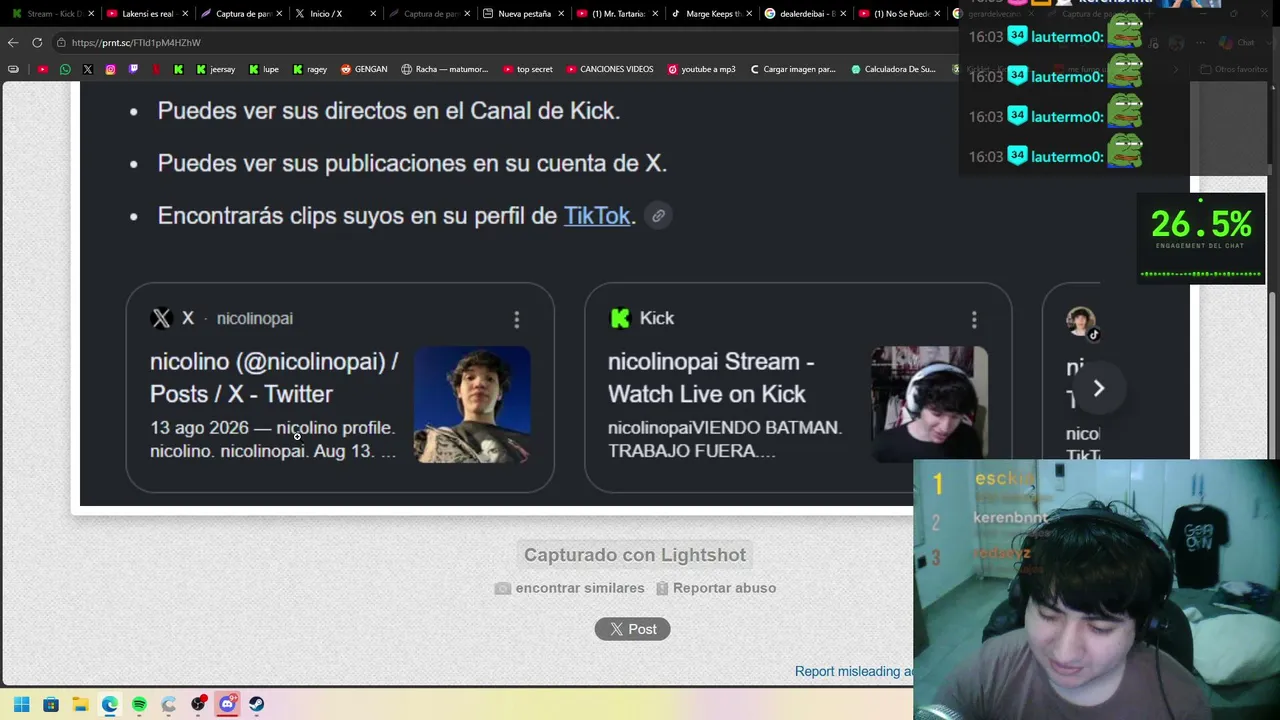Open the YouTube bookmark icon
The width and height of the screenshot is (1280, 720).
pos(42,69)
